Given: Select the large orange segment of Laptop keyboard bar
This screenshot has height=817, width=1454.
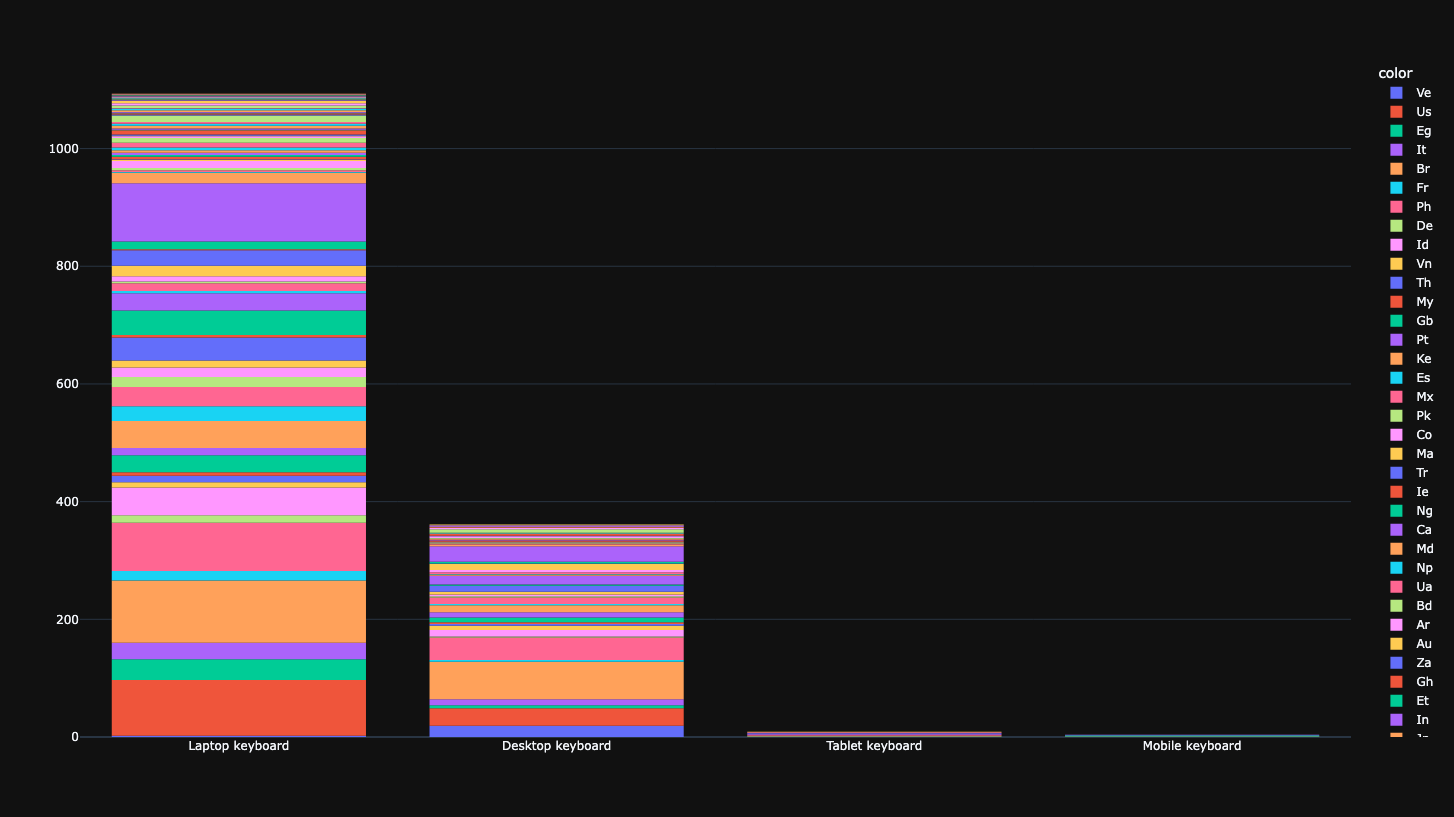Looking at the screenshot, I should (239, 612).
